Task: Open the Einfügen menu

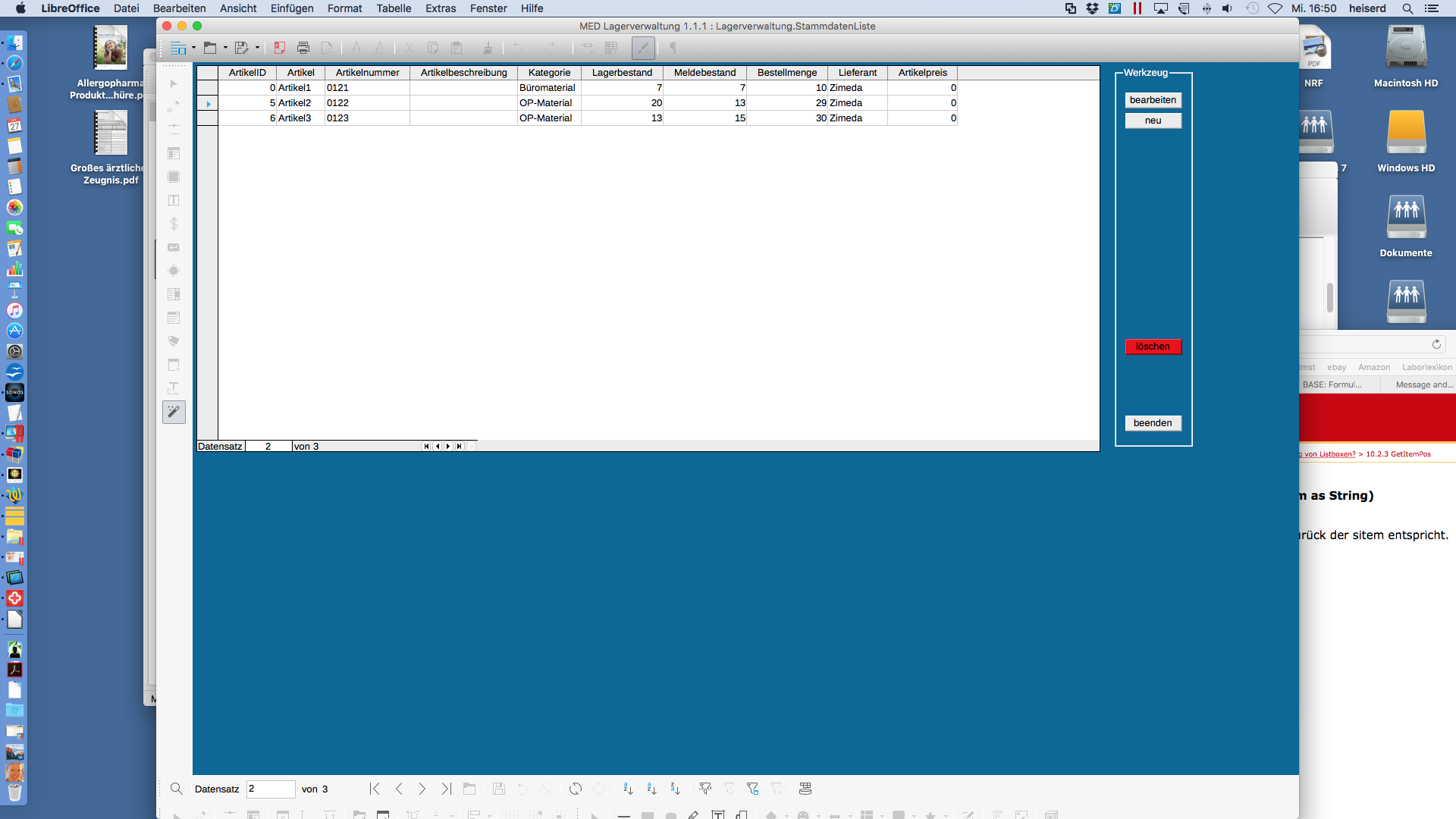Action: click(292, 8)
